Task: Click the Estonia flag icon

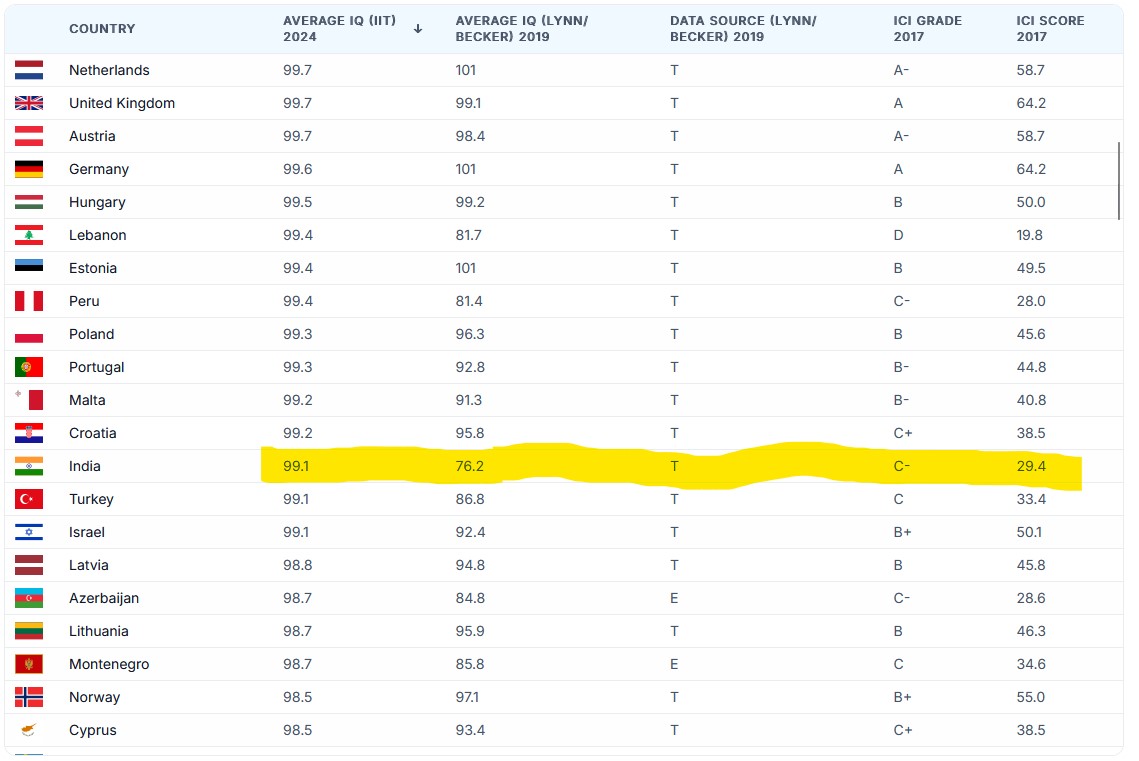Action: (28, 265)
